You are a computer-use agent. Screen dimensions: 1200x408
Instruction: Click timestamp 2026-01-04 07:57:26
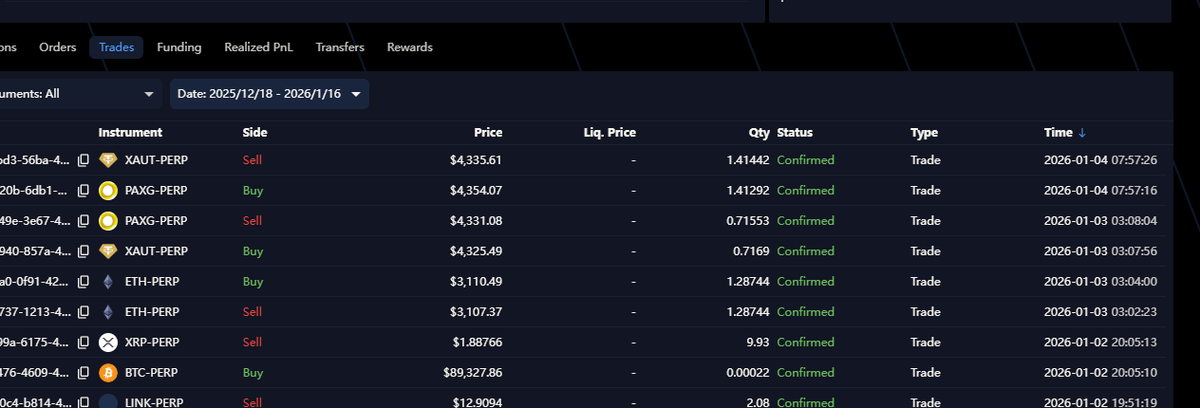pyautogui.click(x=1100, y=160)
